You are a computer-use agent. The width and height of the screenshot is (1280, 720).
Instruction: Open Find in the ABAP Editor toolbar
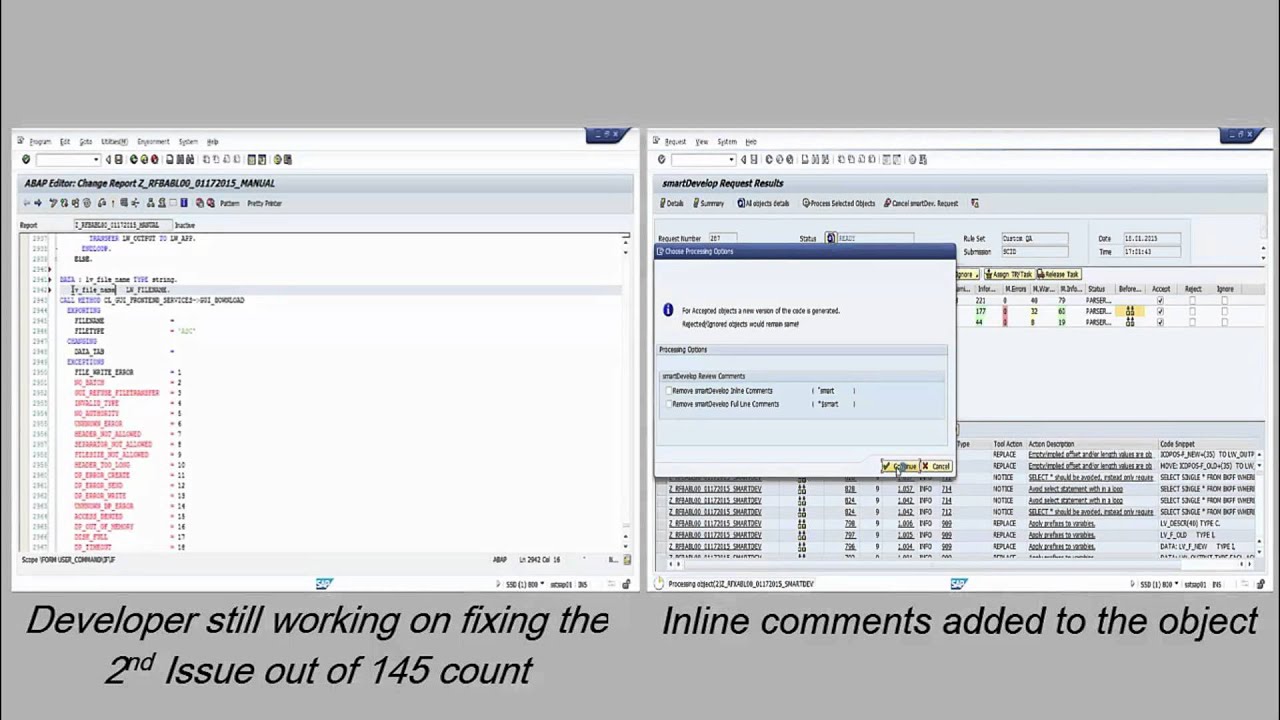180,160
